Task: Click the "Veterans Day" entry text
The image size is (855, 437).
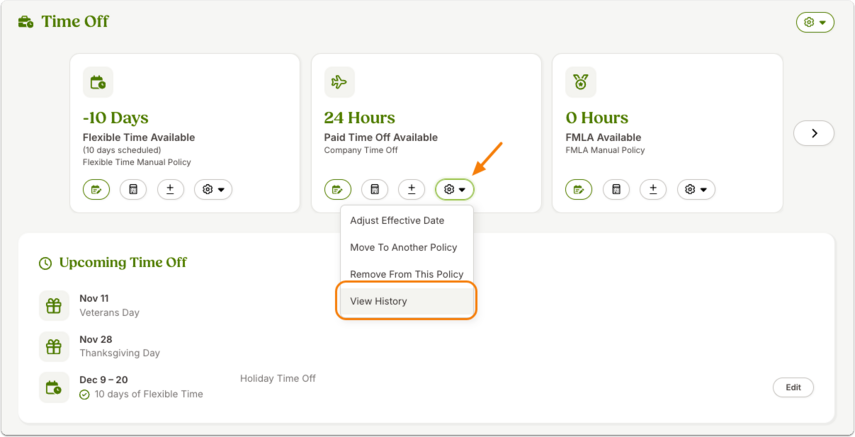Action: coord(110,313)
